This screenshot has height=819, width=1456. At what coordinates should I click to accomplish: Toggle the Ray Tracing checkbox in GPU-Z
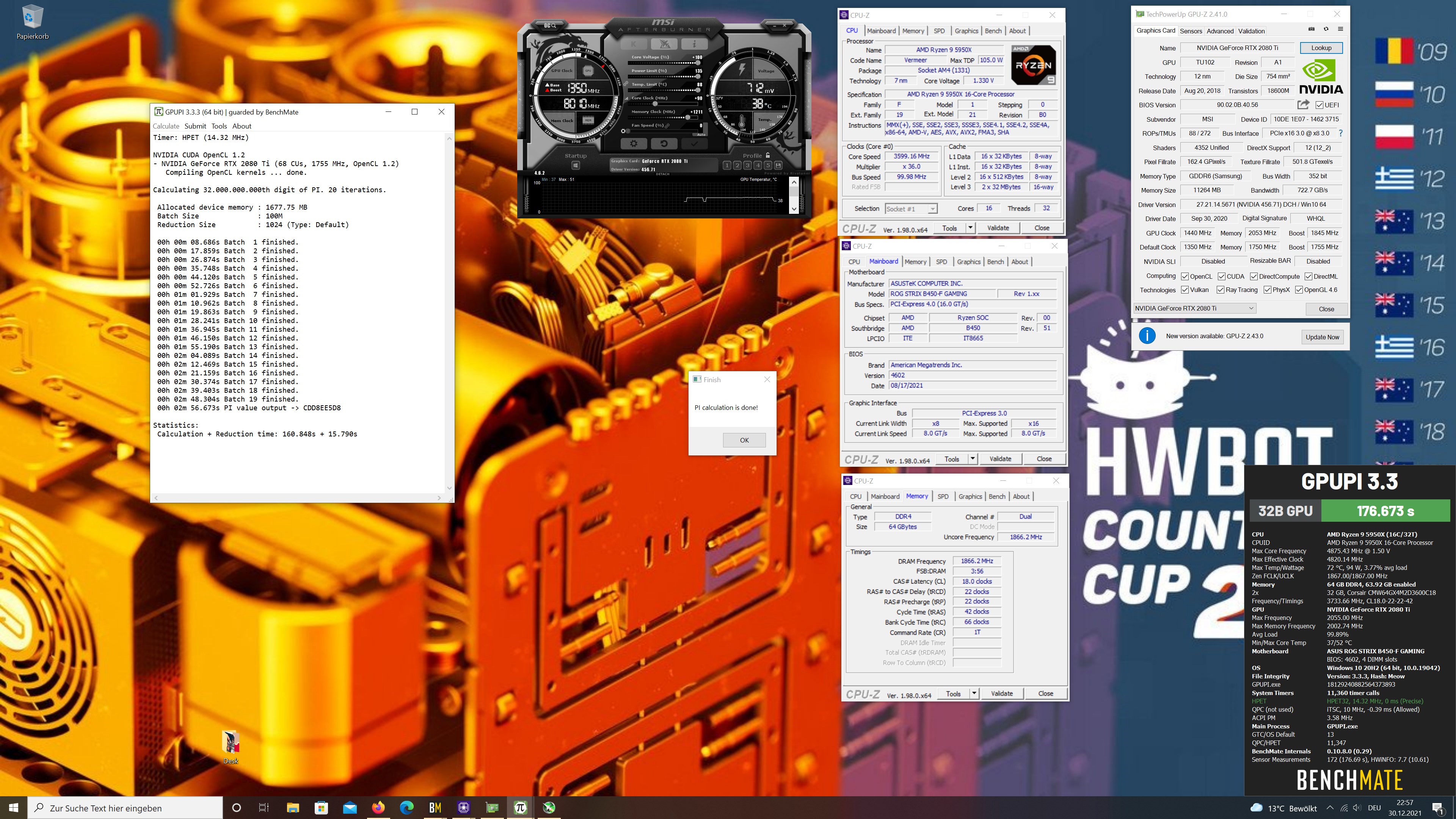[x=1221, y=290]
